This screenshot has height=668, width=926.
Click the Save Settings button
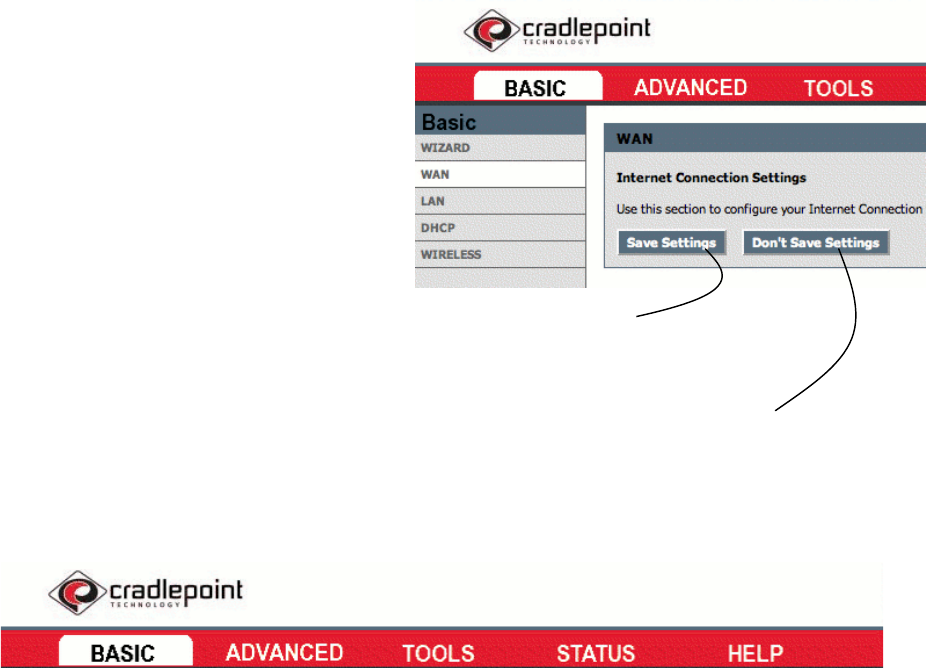(x=671, y=243)
